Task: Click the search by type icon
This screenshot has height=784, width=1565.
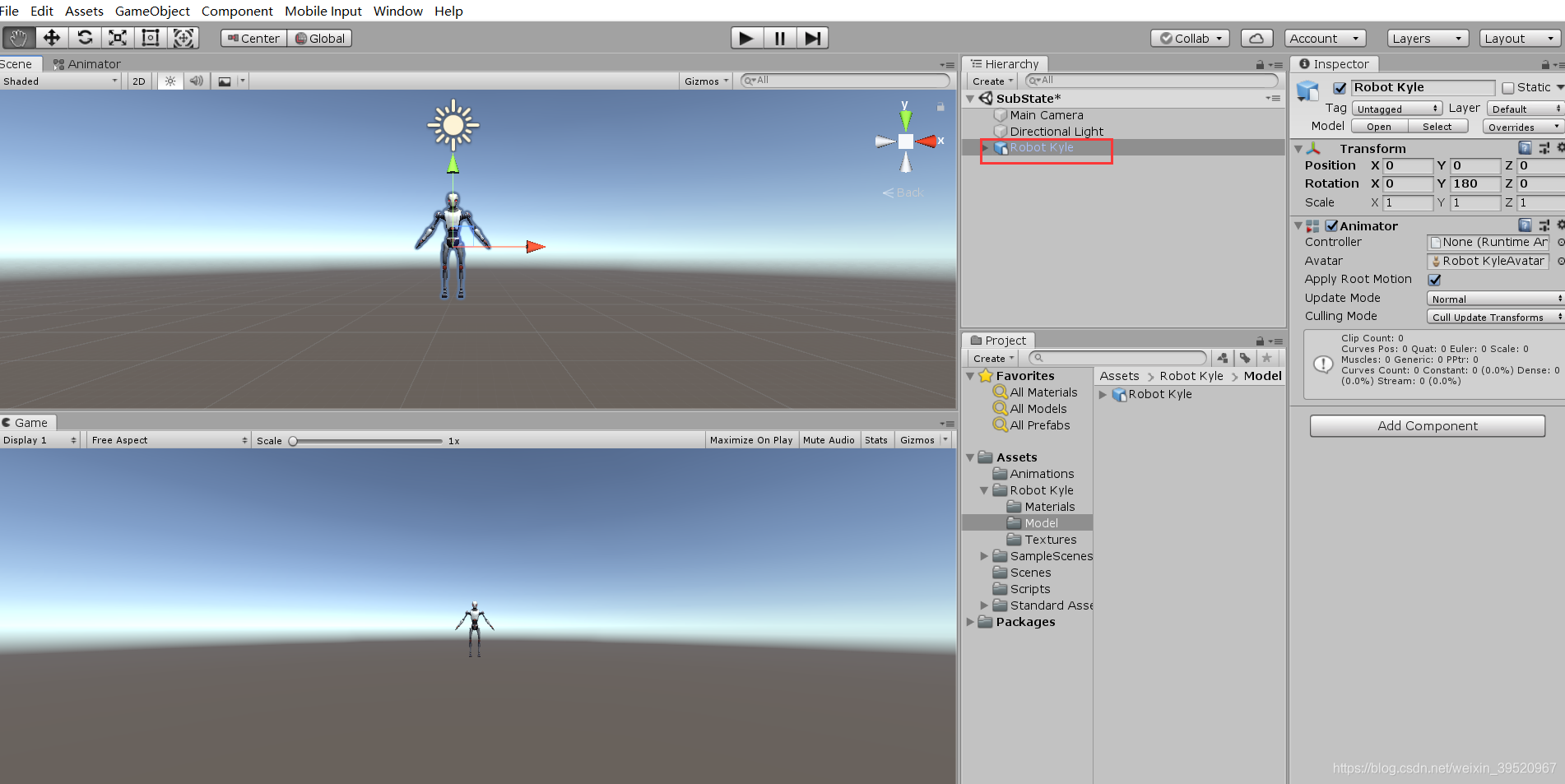Action: 1223,358
